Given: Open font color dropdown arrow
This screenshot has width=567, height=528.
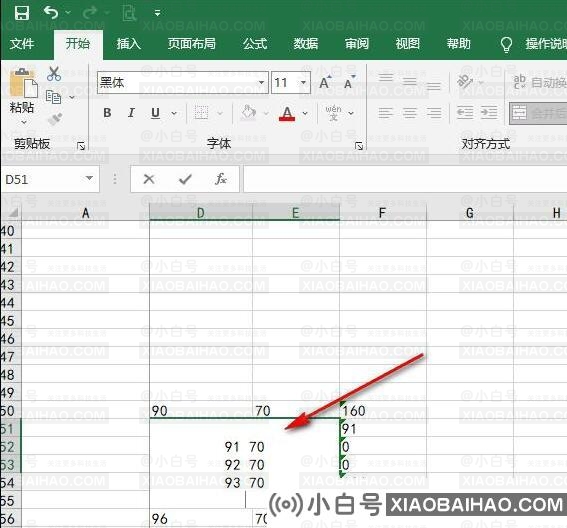Looking at the screenshot, I should [305, 114].
